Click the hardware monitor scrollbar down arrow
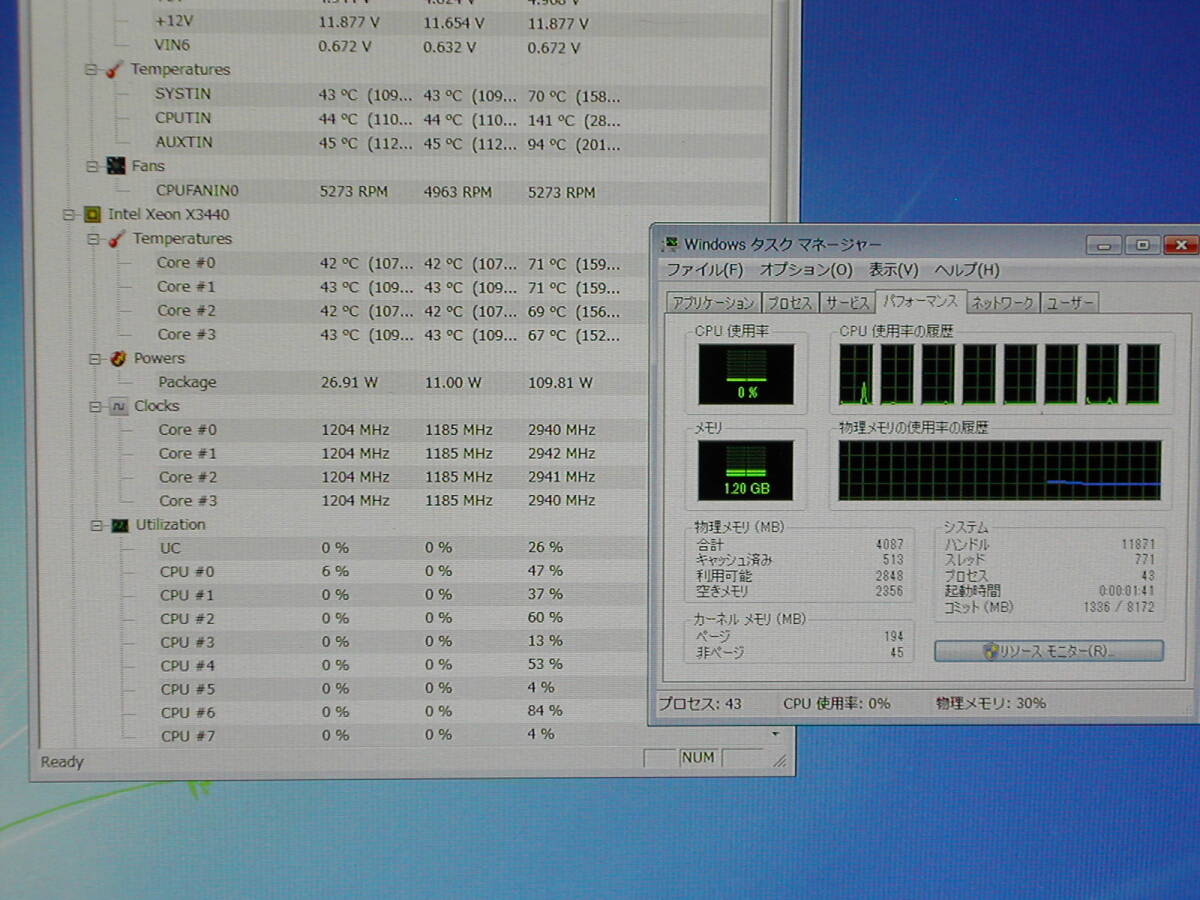The width and height of the screenshot is (1200, 900). tap(775, 734)
